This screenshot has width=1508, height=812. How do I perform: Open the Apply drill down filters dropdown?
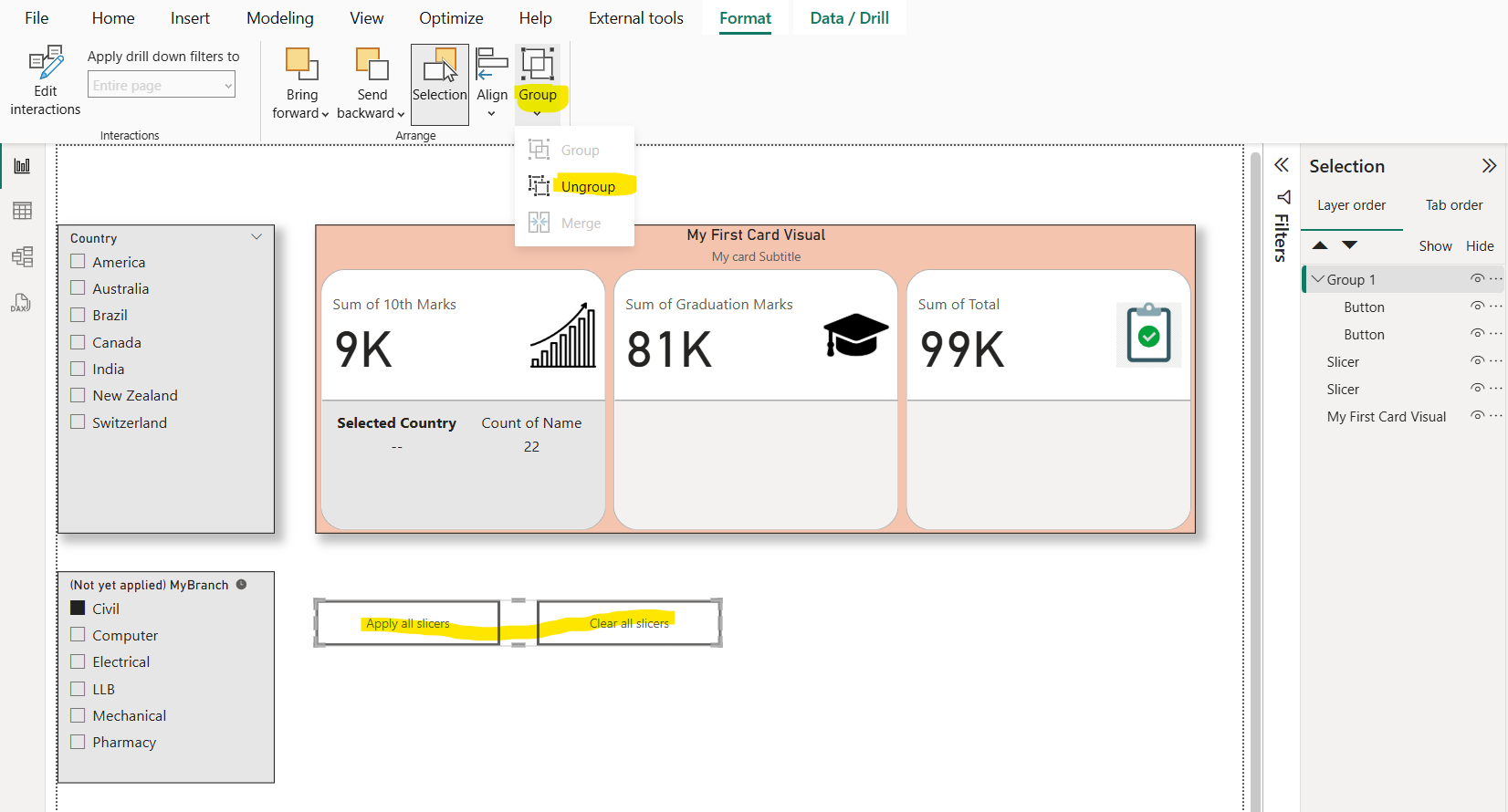point(162,86)
